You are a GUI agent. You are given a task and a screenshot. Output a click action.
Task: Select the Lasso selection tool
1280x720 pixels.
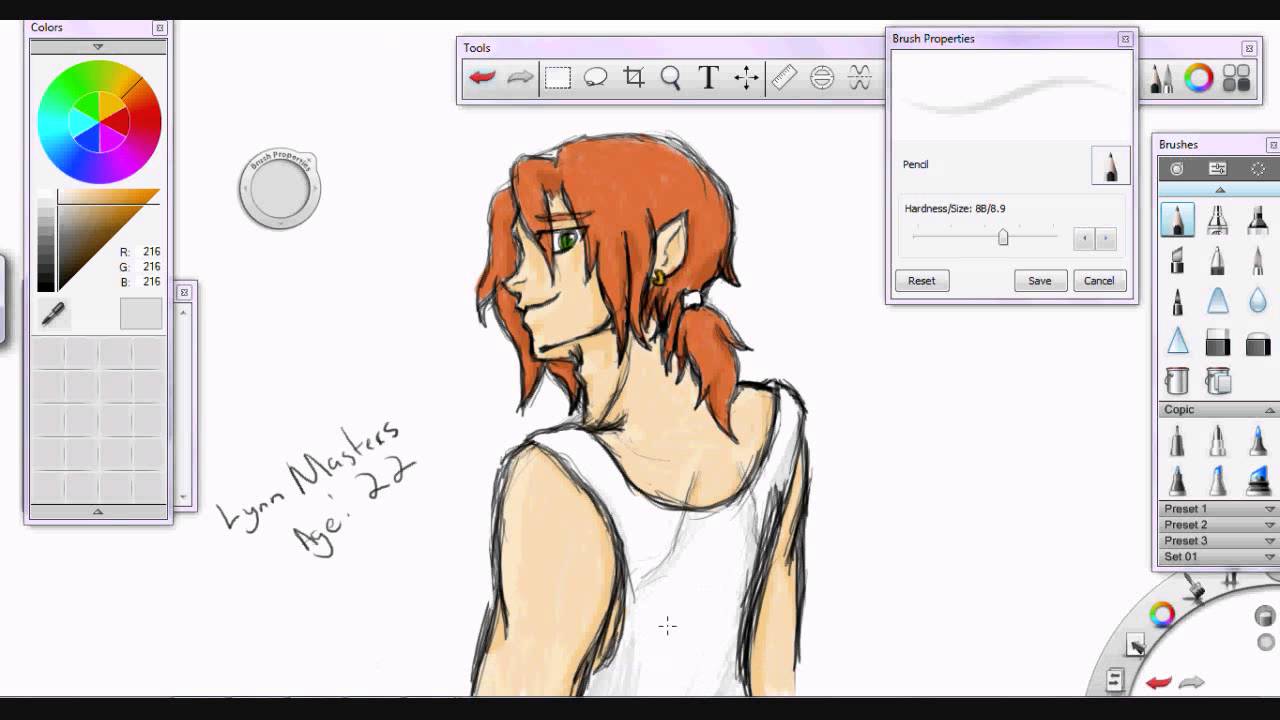pyautogui.click(x=596, y=77)
